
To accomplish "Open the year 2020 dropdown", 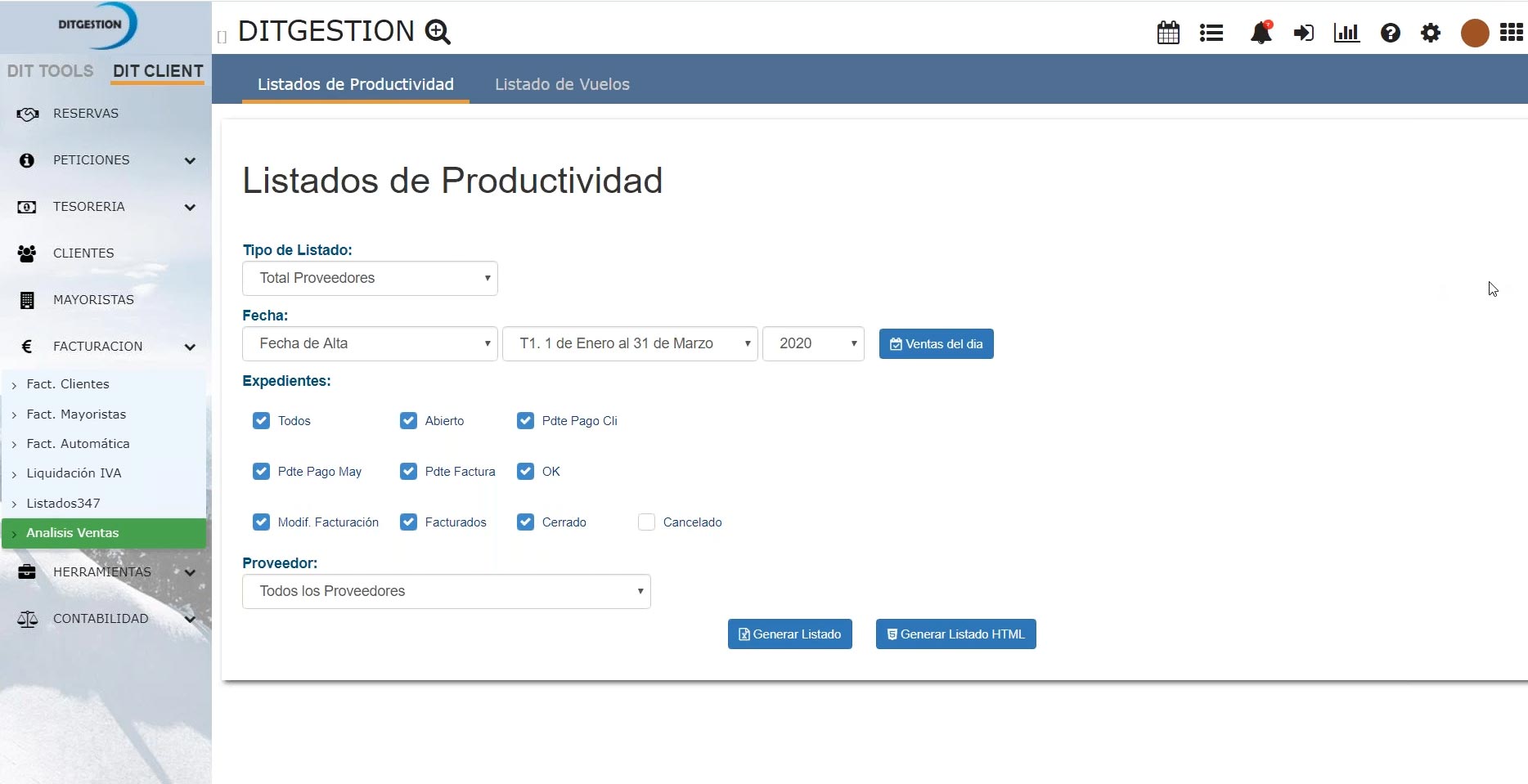I will coord(813,343).
